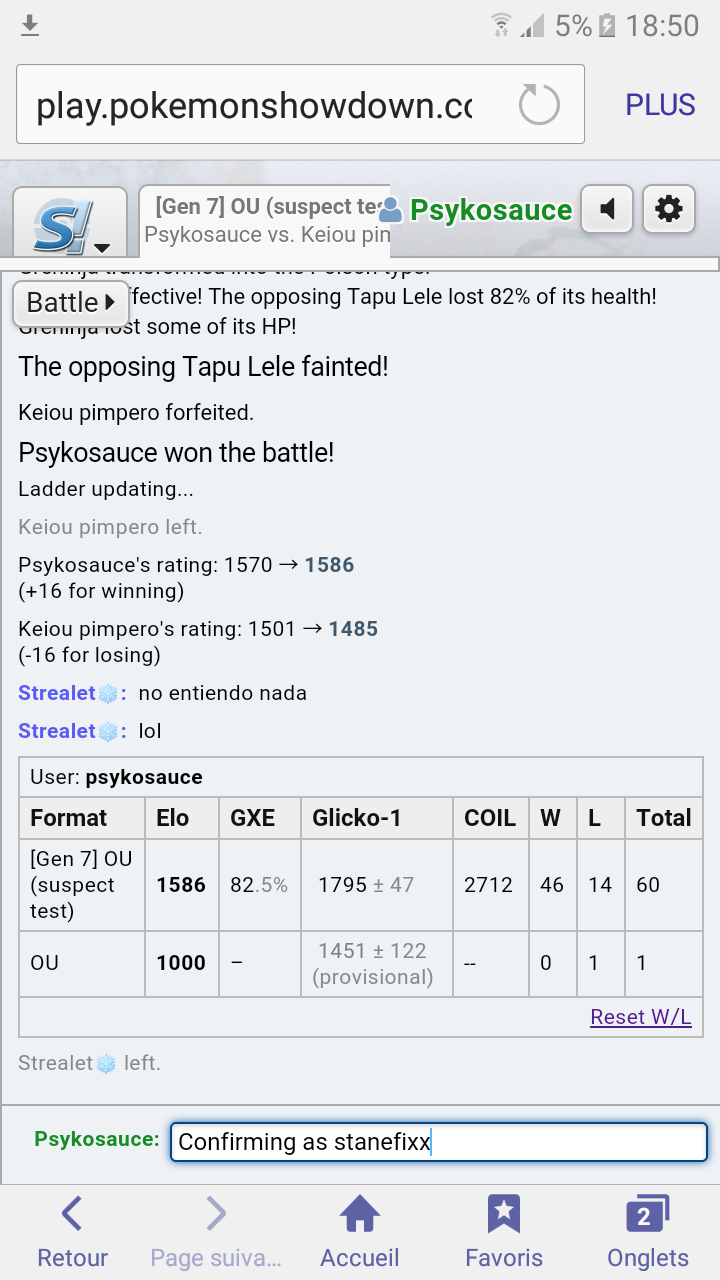The image size is (720, 1280).
Task: Open Onglets tabs switcher
Action: click(648, 1233)
